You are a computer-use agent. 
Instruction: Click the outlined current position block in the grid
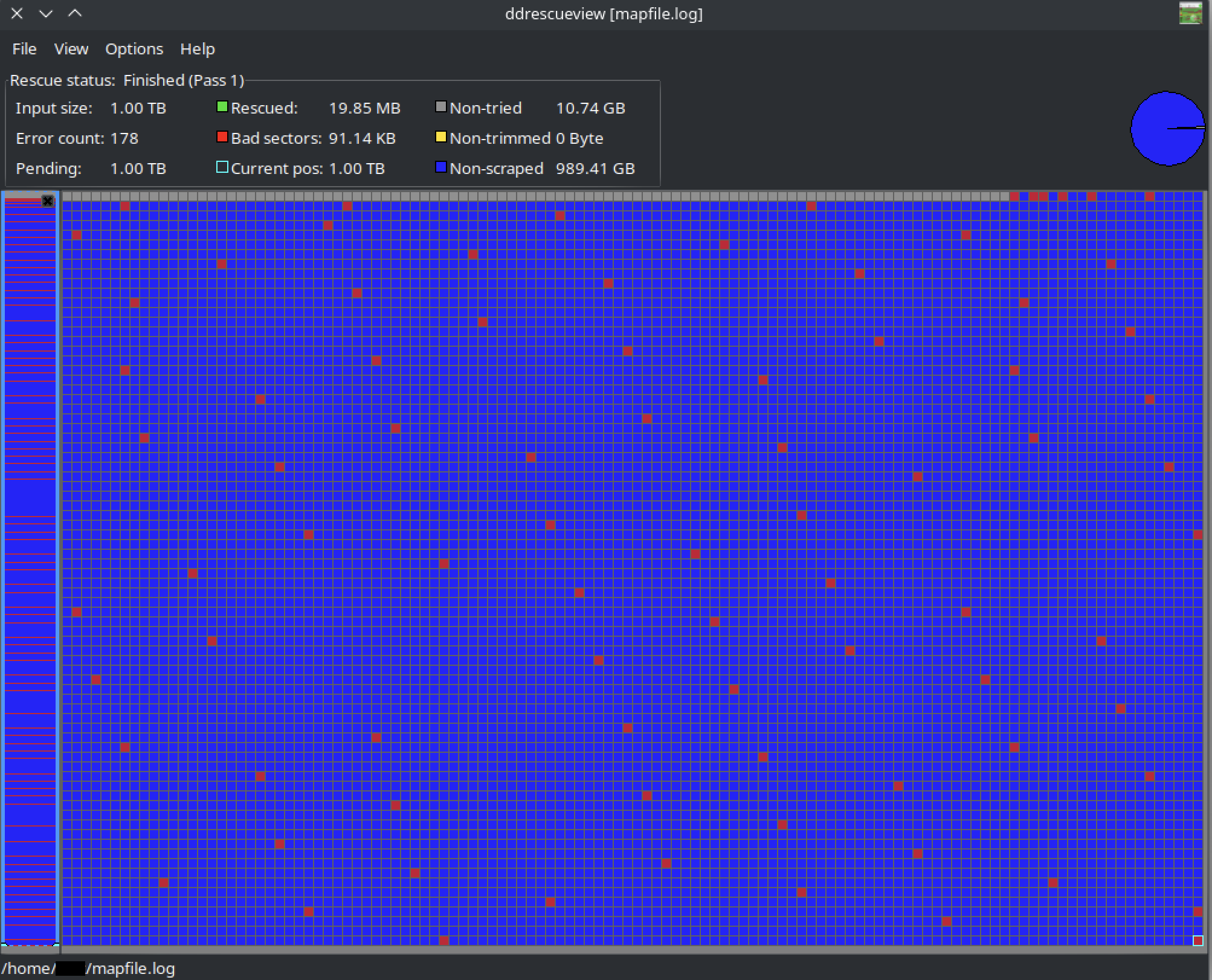coord(1197,940)
